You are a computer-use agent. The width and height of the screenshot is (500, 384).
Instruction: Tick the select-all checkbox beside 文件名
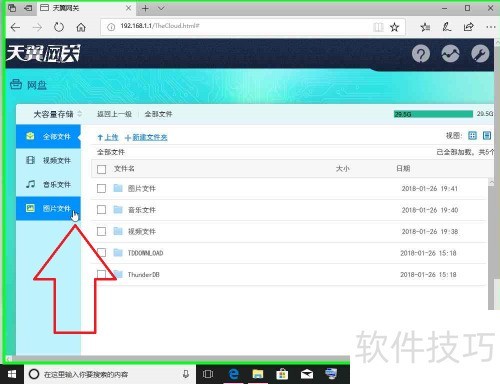(101, 169)
